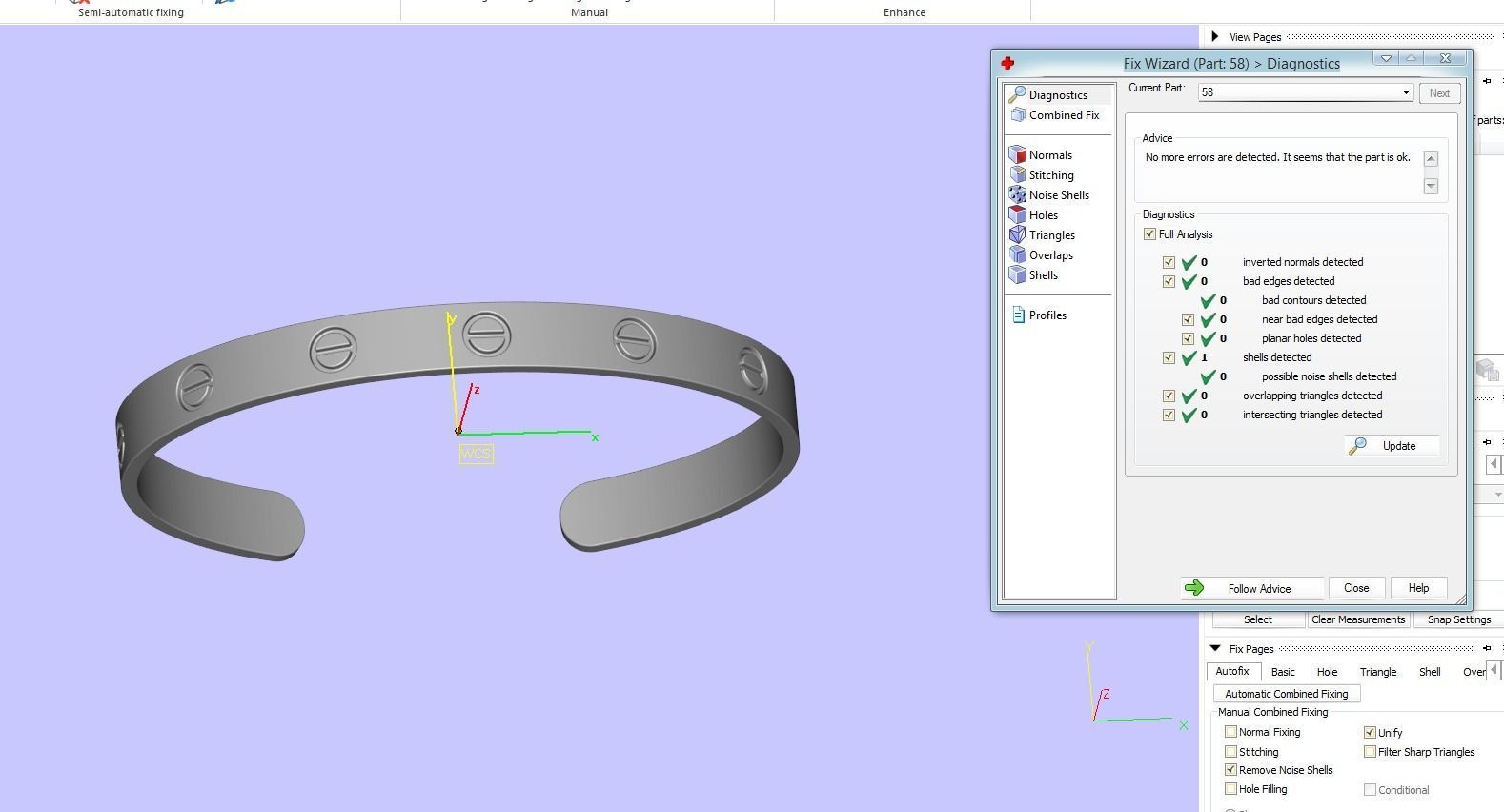Click Follow Advice button

[x=1251, y=588]
